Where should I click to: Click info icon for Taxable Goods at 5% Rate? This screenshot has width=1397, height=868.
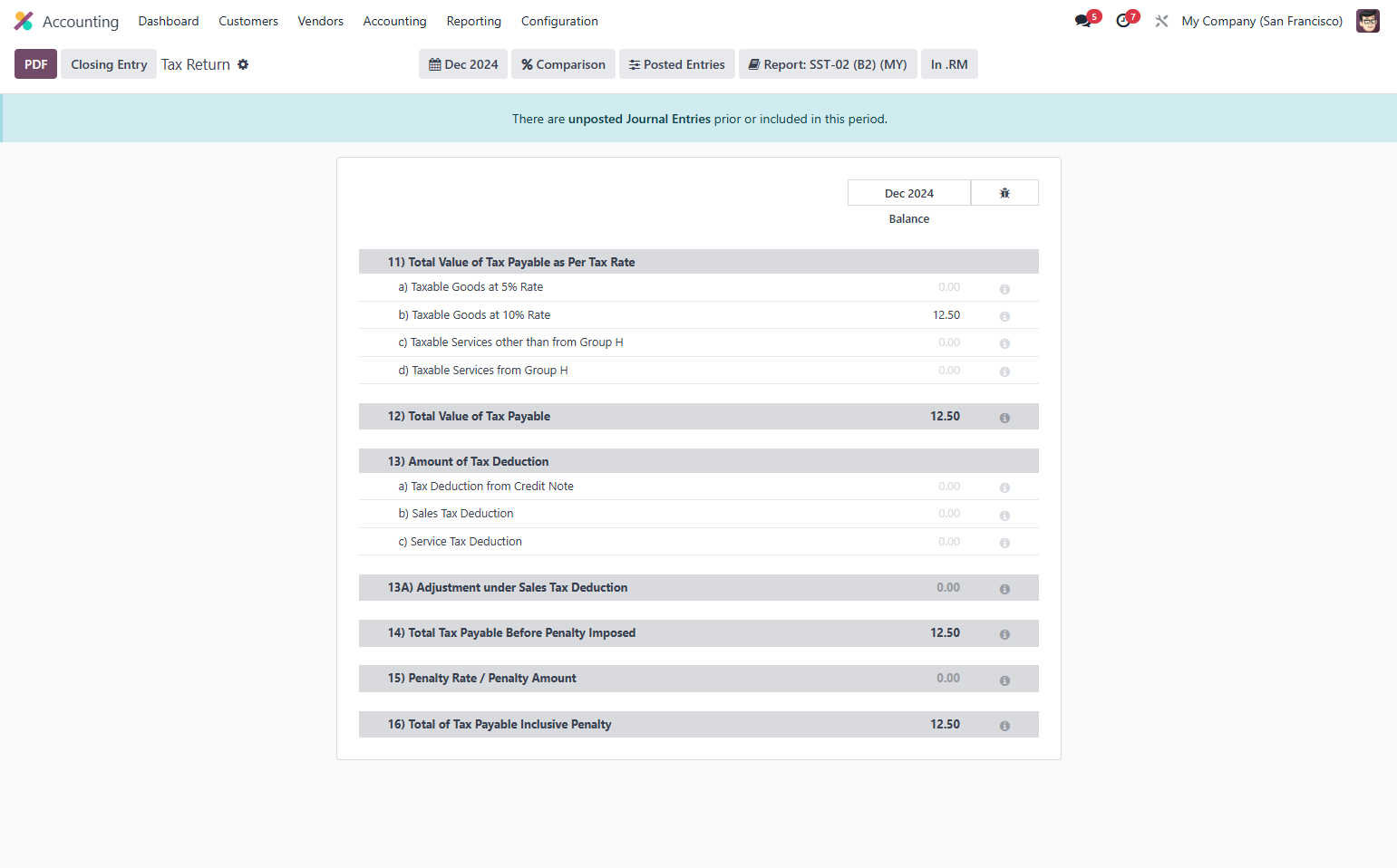(x=1004, y=289)
